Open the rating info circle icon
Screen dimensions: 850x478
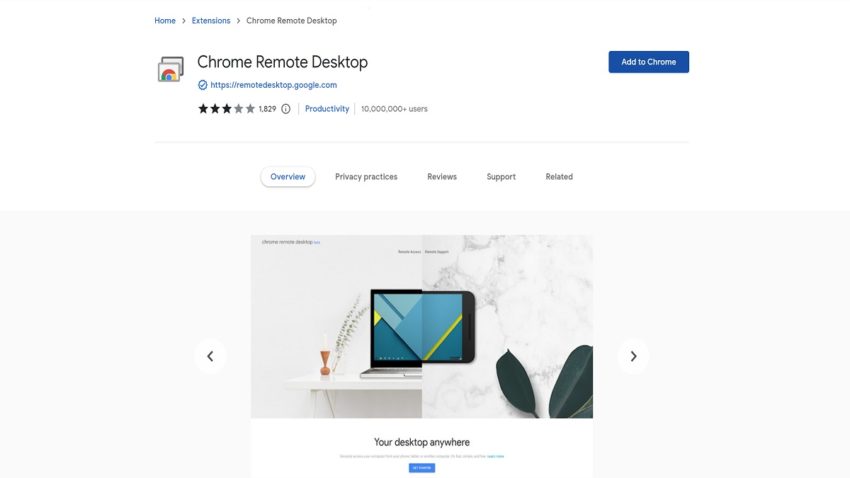286,109
